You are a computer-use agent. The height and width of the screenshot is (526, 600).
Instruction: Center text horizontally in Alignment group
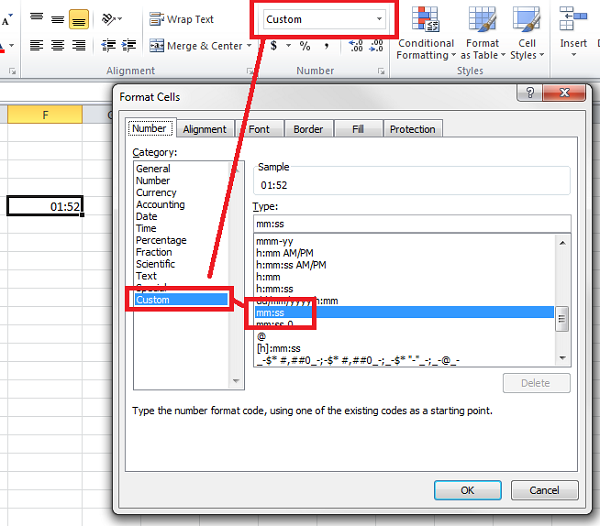[x=58, y=45]
